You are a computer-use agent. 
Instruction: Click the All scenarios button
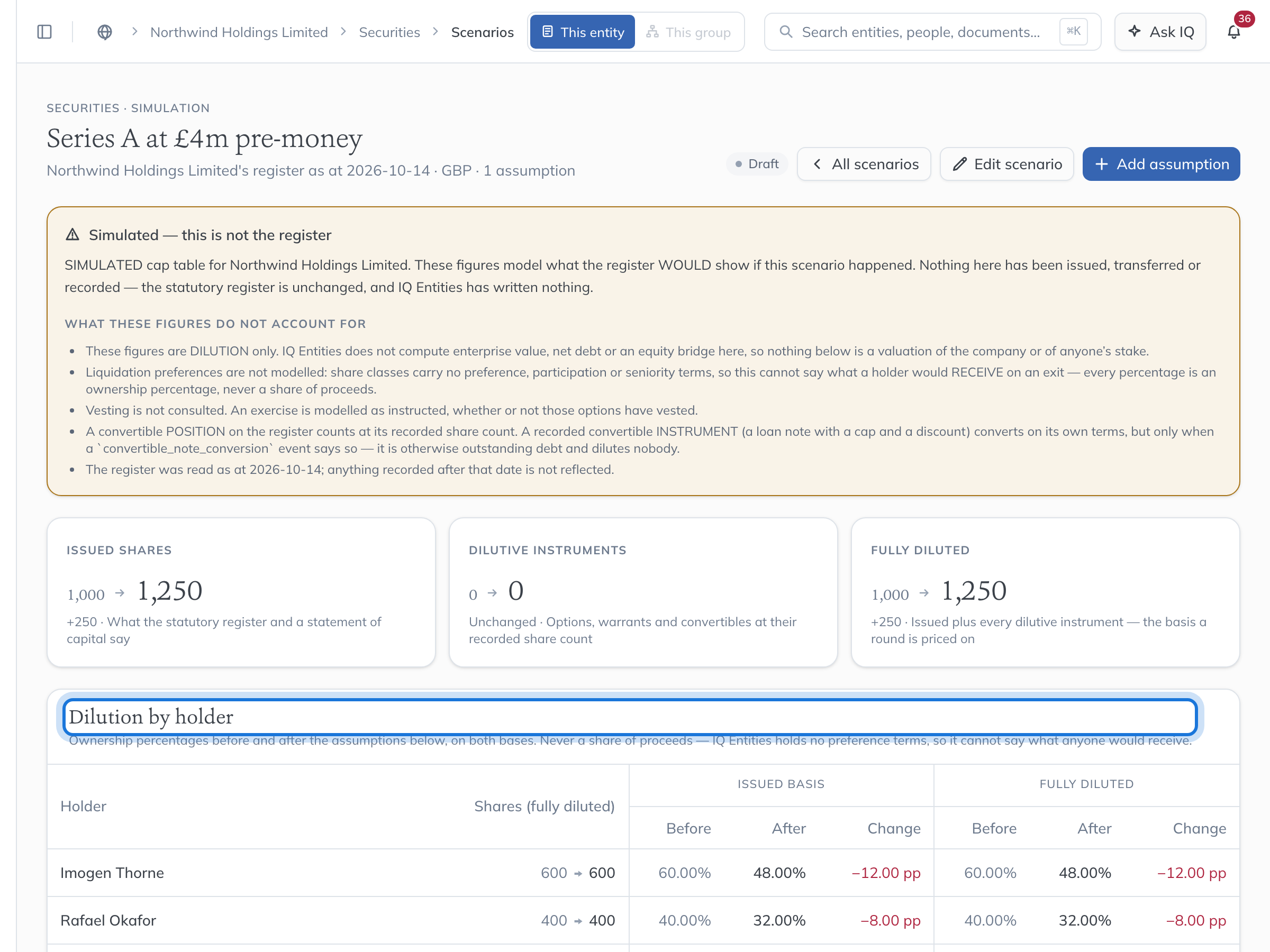coord(864,164)
